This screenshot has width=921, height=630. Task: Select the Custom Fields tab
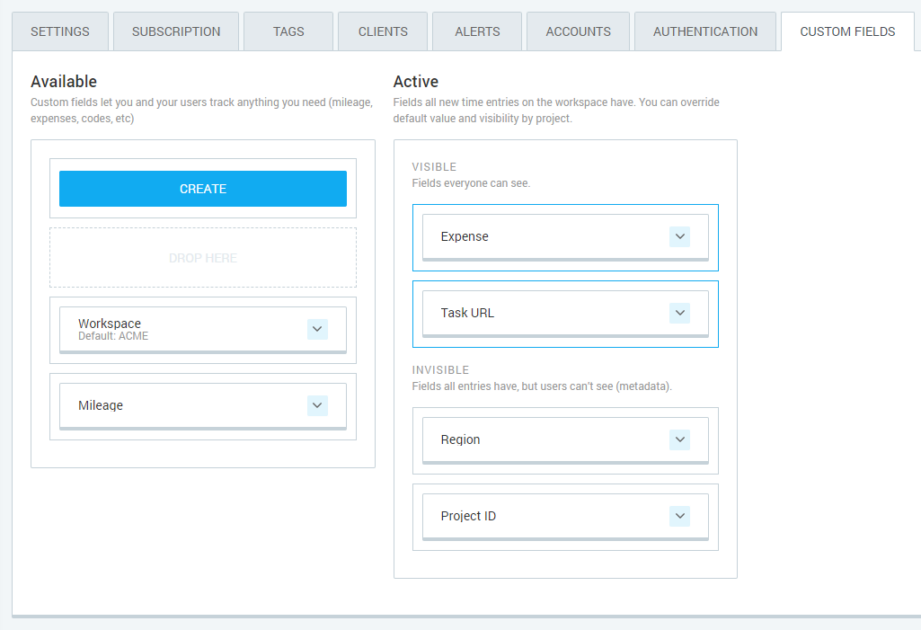tap(847, 32)
